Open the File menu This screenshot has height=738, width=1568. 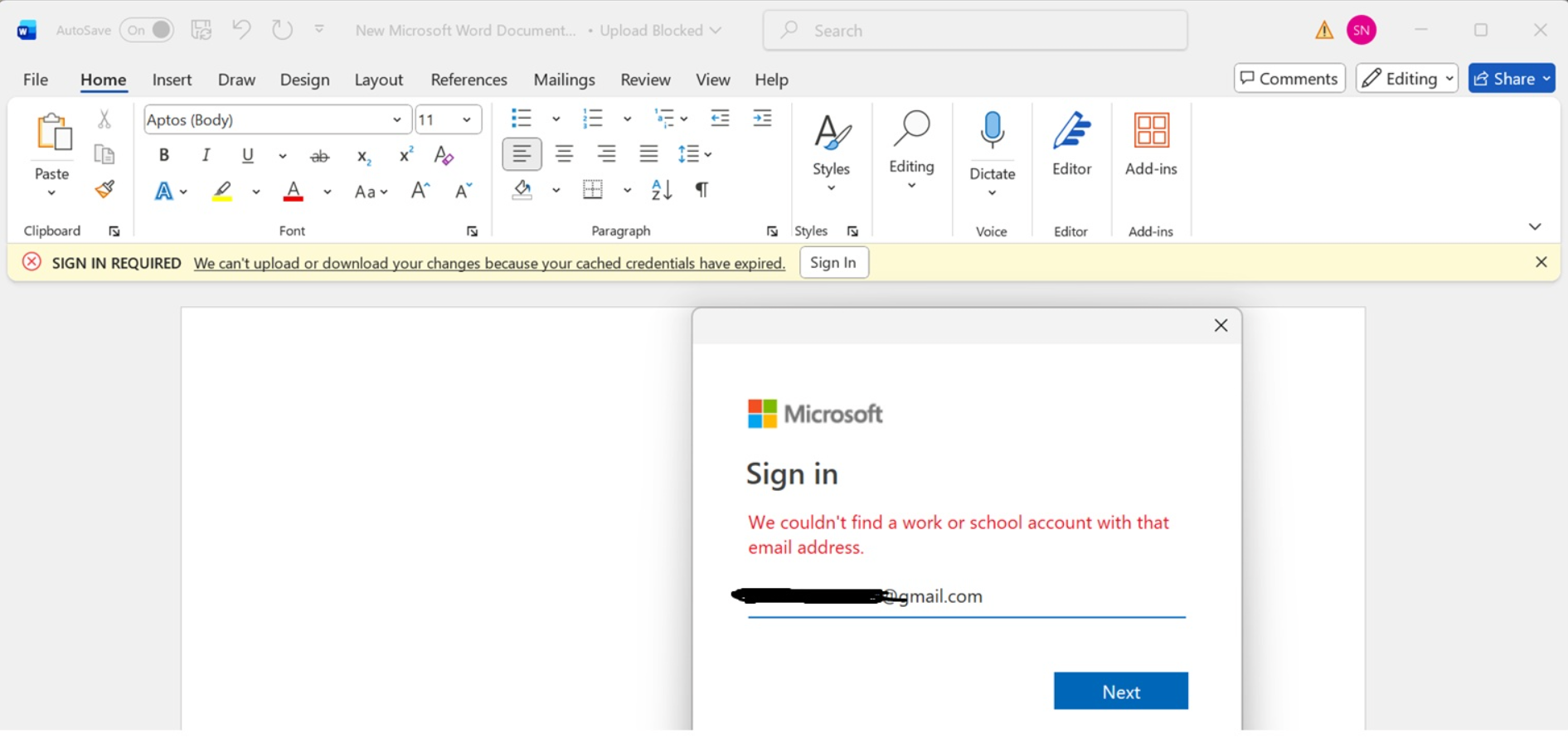coord(36,80)
